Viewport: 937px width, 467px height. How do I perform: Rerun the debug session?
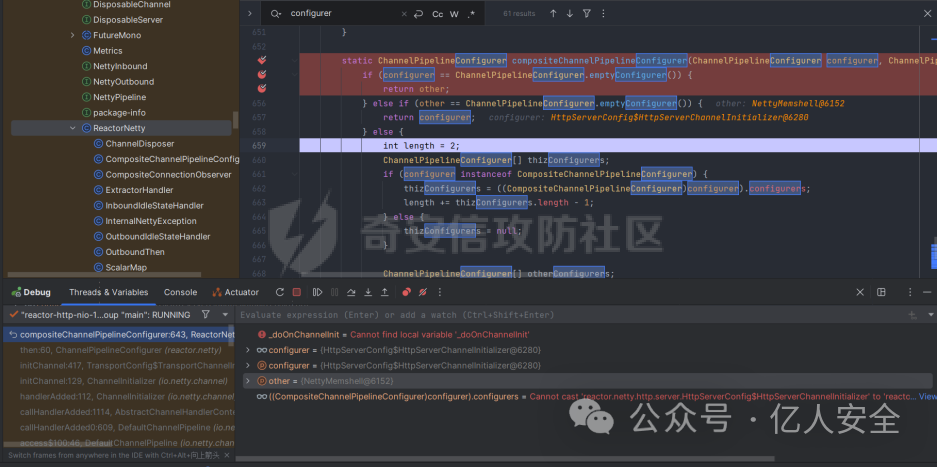pos(280,292)
